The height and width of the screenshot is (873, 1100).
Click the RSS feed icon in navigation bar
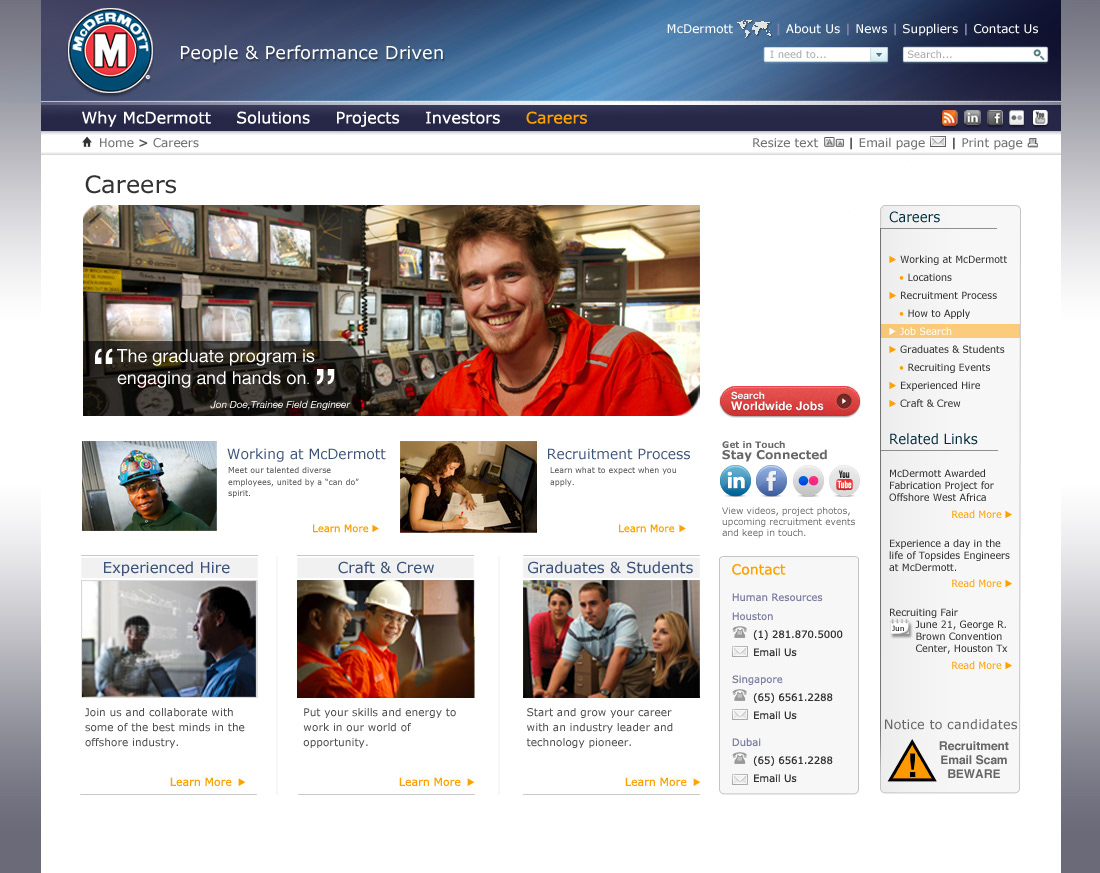949,118
